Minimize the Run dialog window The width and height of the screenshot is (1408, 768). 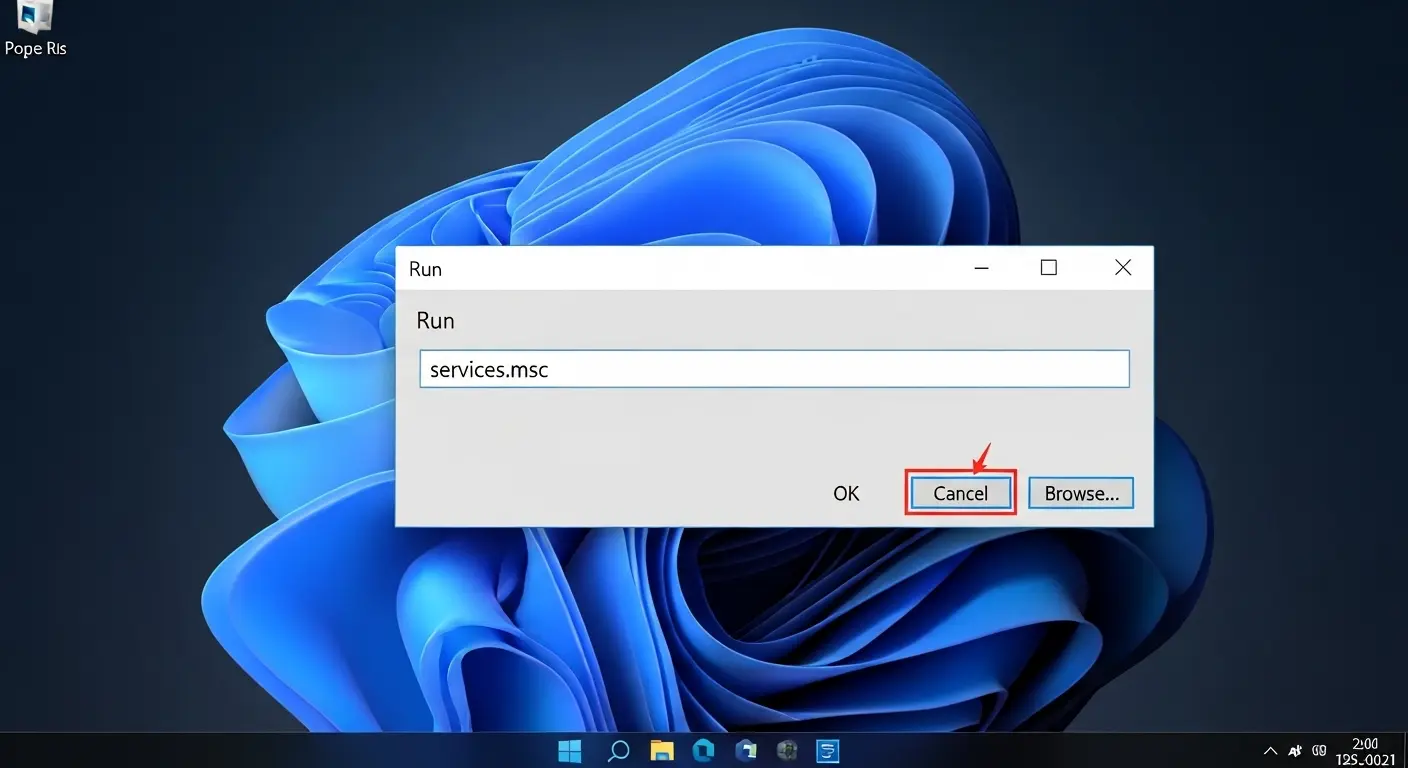point(982,268)
